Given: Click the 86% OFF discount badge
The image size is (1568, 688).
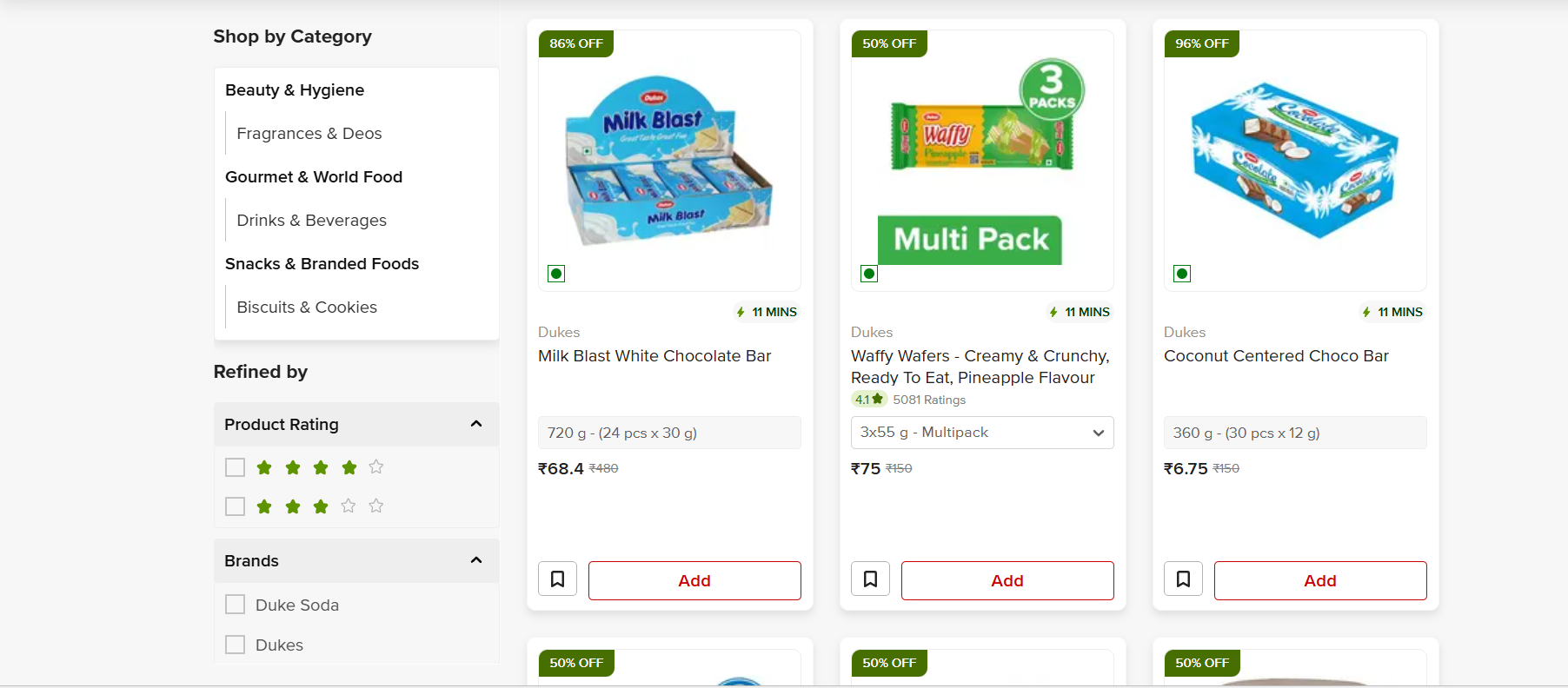Looking at the screenshot, I should point(576,43).
